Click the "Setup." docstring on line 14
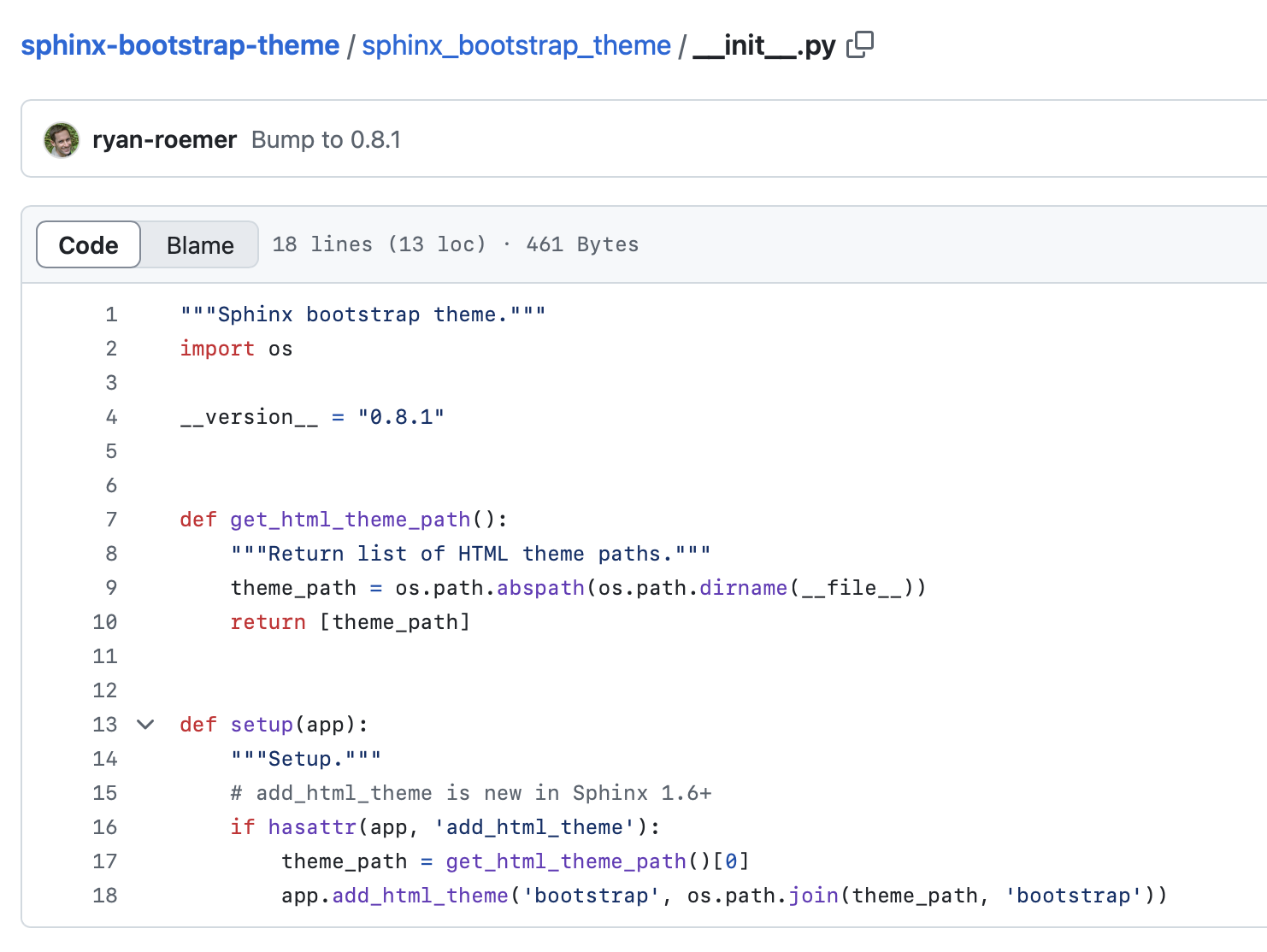Screen dimensions: 1267x952 [x=306, y=759]
